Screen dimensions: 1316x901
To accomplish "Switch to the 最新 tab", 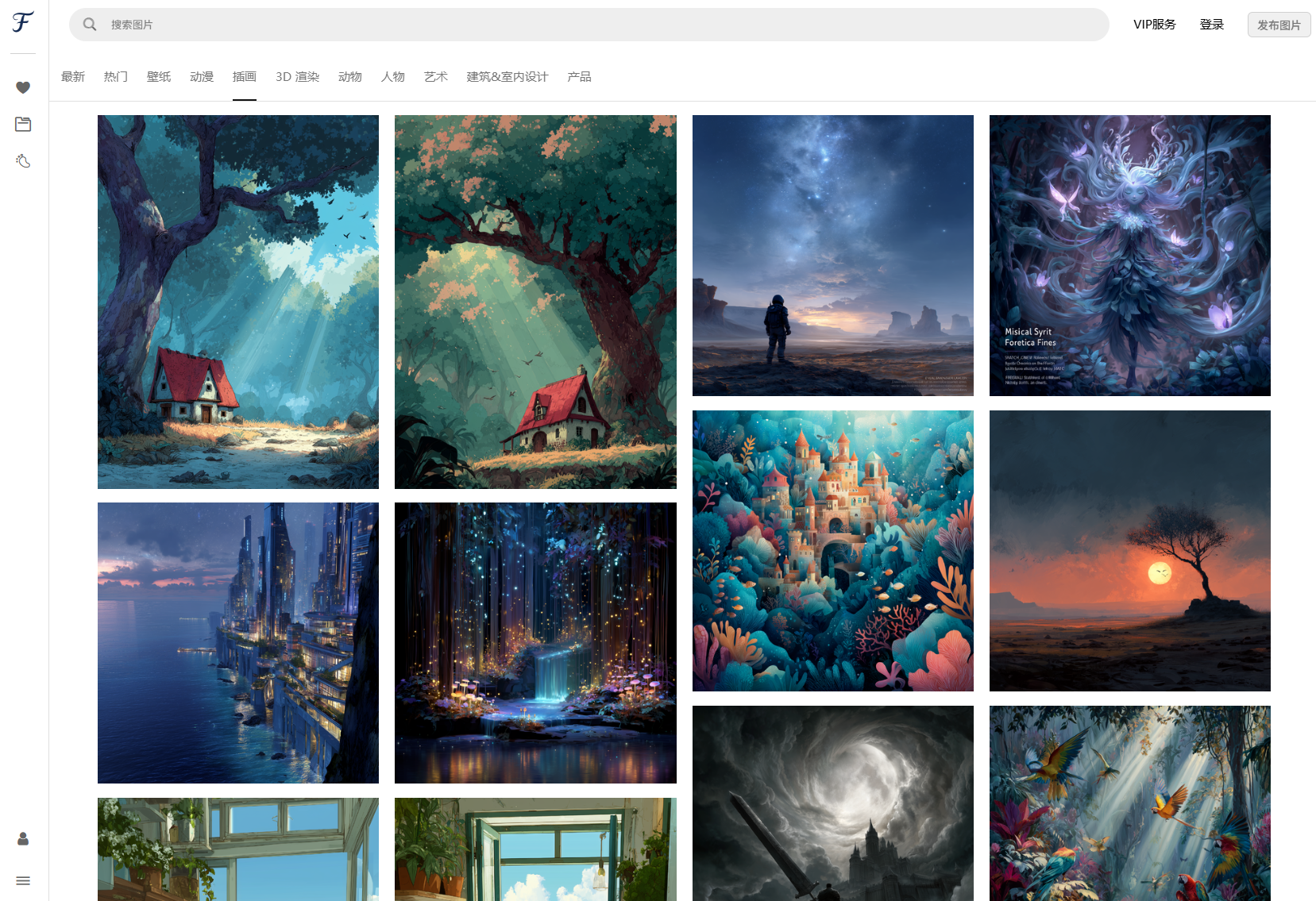I will pos(73,77).
